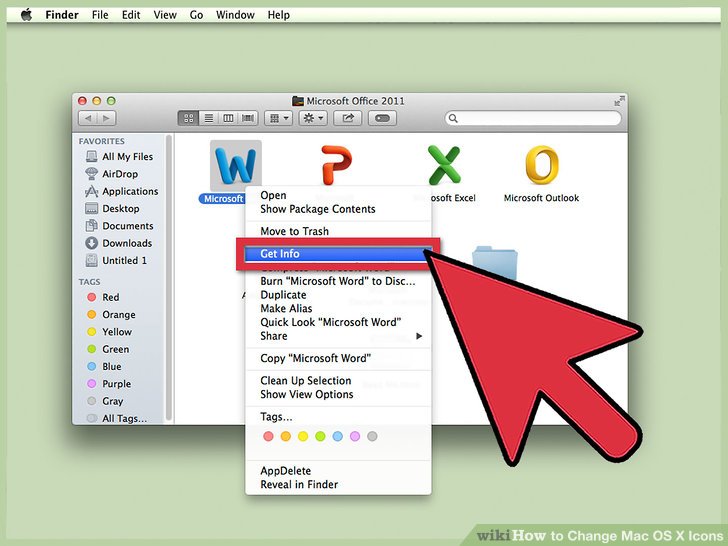This screenshot has width=728, height=546.
Task: Choose Copy "Microsoft Word"
Action: tap(338, 358)
